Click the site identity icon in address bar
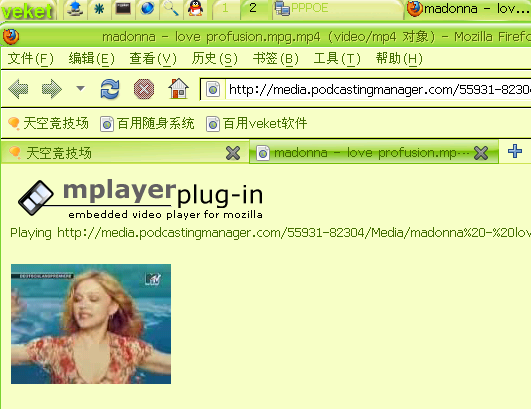 click(x=213, y=90)
